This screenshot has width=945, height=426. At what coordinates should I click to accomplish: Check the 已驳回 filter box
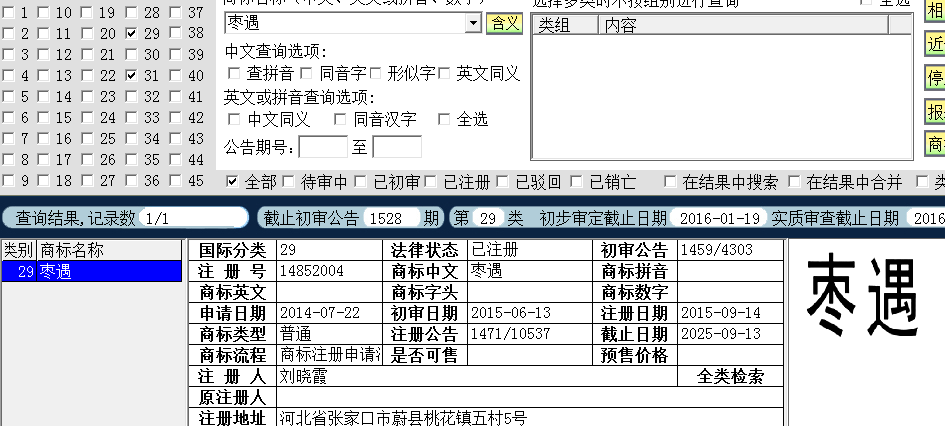(503, 182)
